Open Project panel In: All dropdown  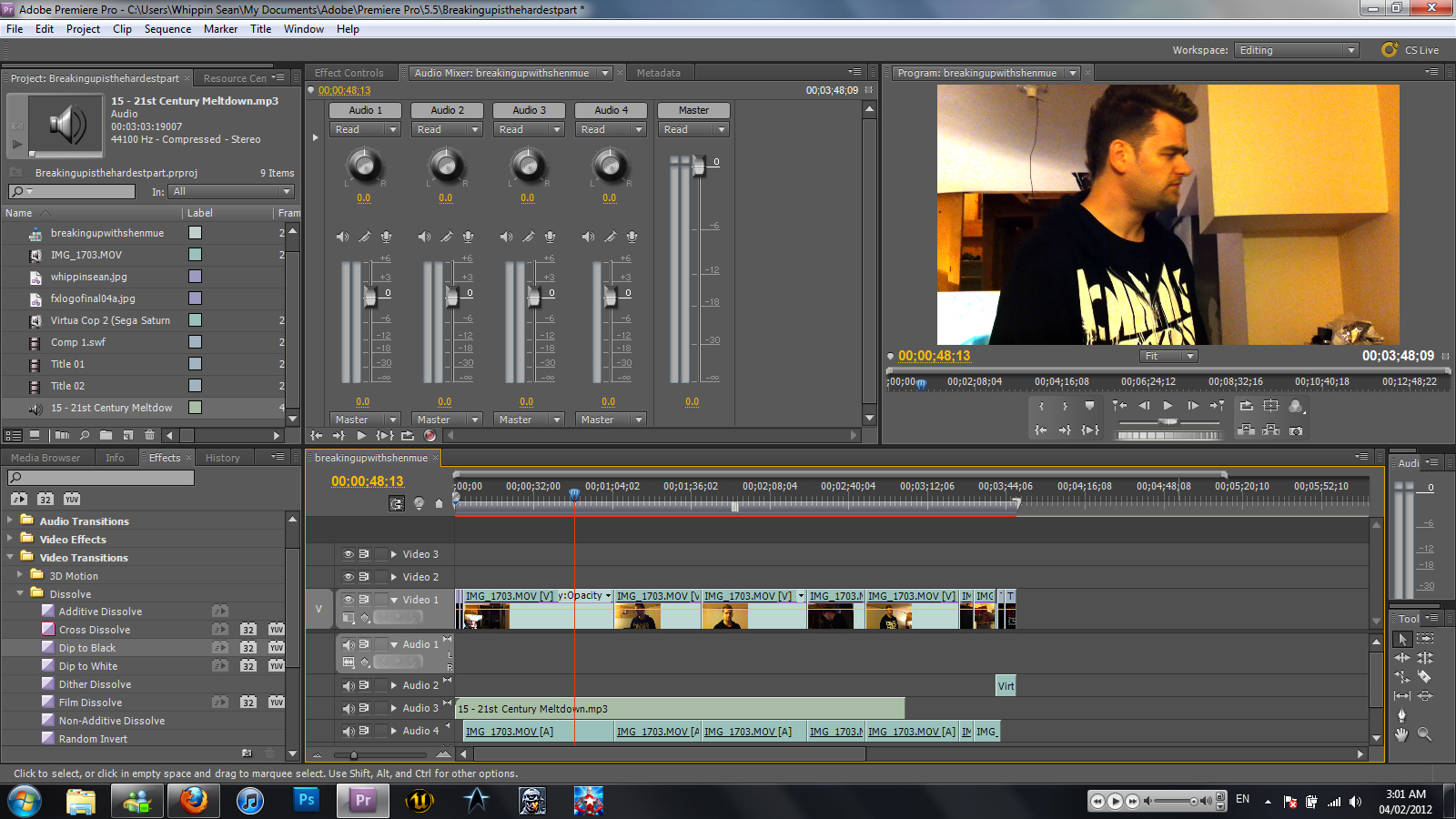click(232, 191)
